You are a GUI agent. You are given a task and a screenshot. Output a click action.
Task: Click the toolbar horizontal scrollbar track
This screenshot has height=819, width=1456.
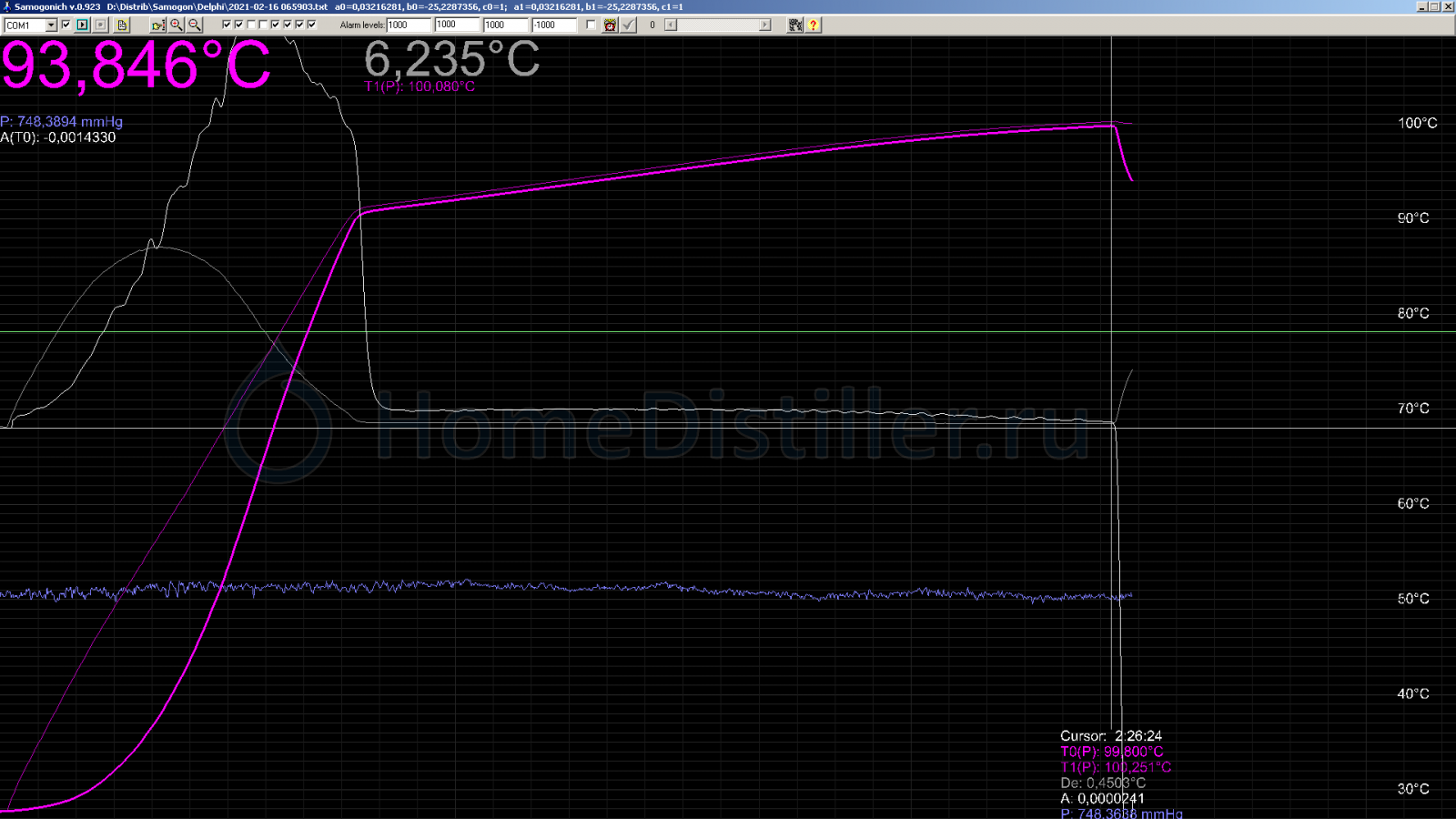(718, 25)
